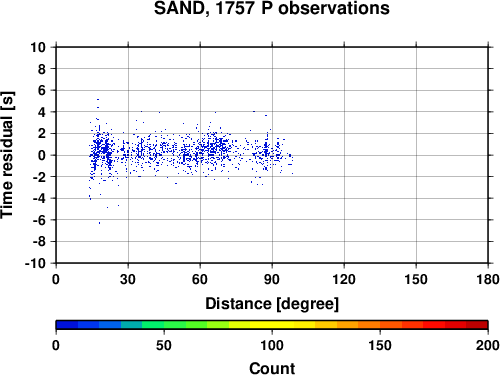Screen dimensions: 500x375
Task: Select the orange colorbar segment near 150
Action: (x=369, y=325)
